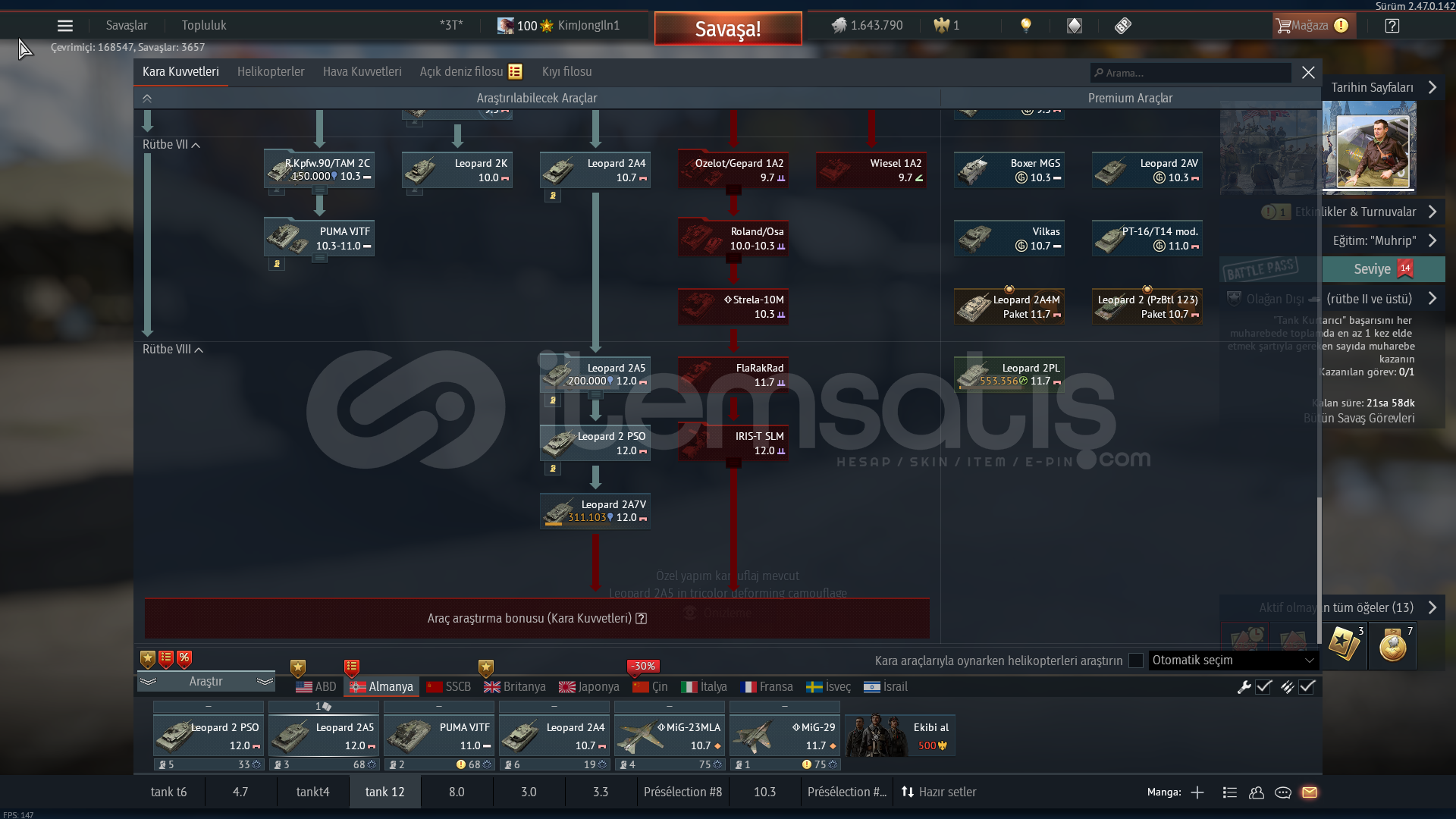Select Britanya nation
Viewport: 1456px width, 819px height.
click(x=515, y=686)
